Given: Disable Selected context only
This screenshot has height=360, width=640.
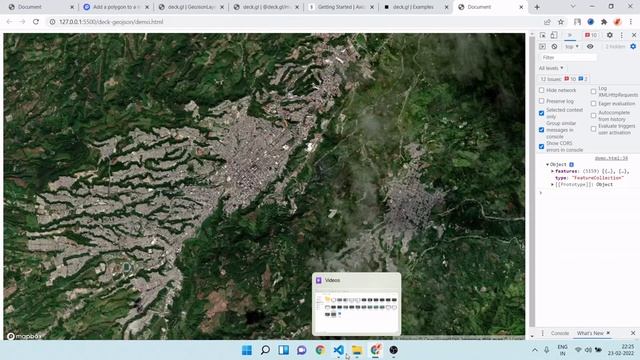Looking at the screenshot, I should click(x=542, y=113).
